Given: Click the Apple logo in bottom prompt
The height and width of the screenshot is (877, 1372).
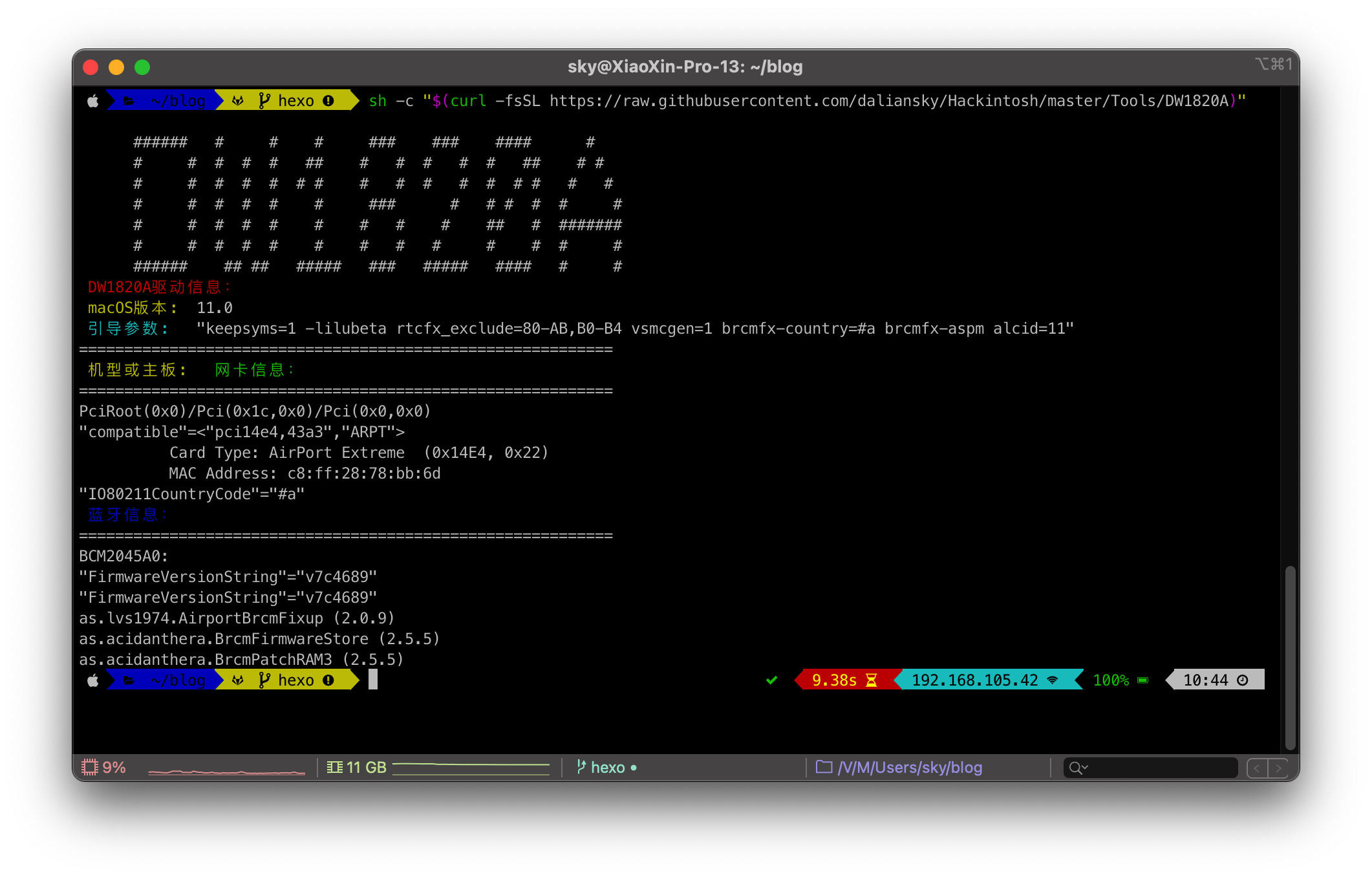Looking at the screenshot, I should (93, 680).
